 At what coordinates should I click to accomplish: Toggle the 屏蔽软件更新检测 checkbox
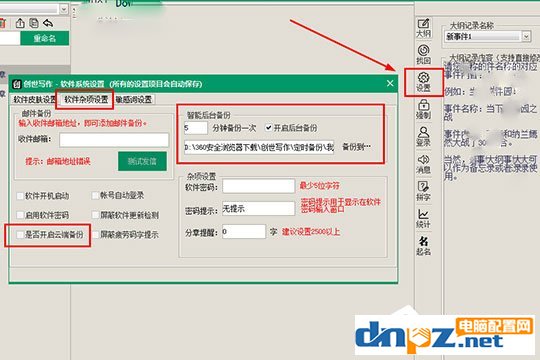[95, 215]
